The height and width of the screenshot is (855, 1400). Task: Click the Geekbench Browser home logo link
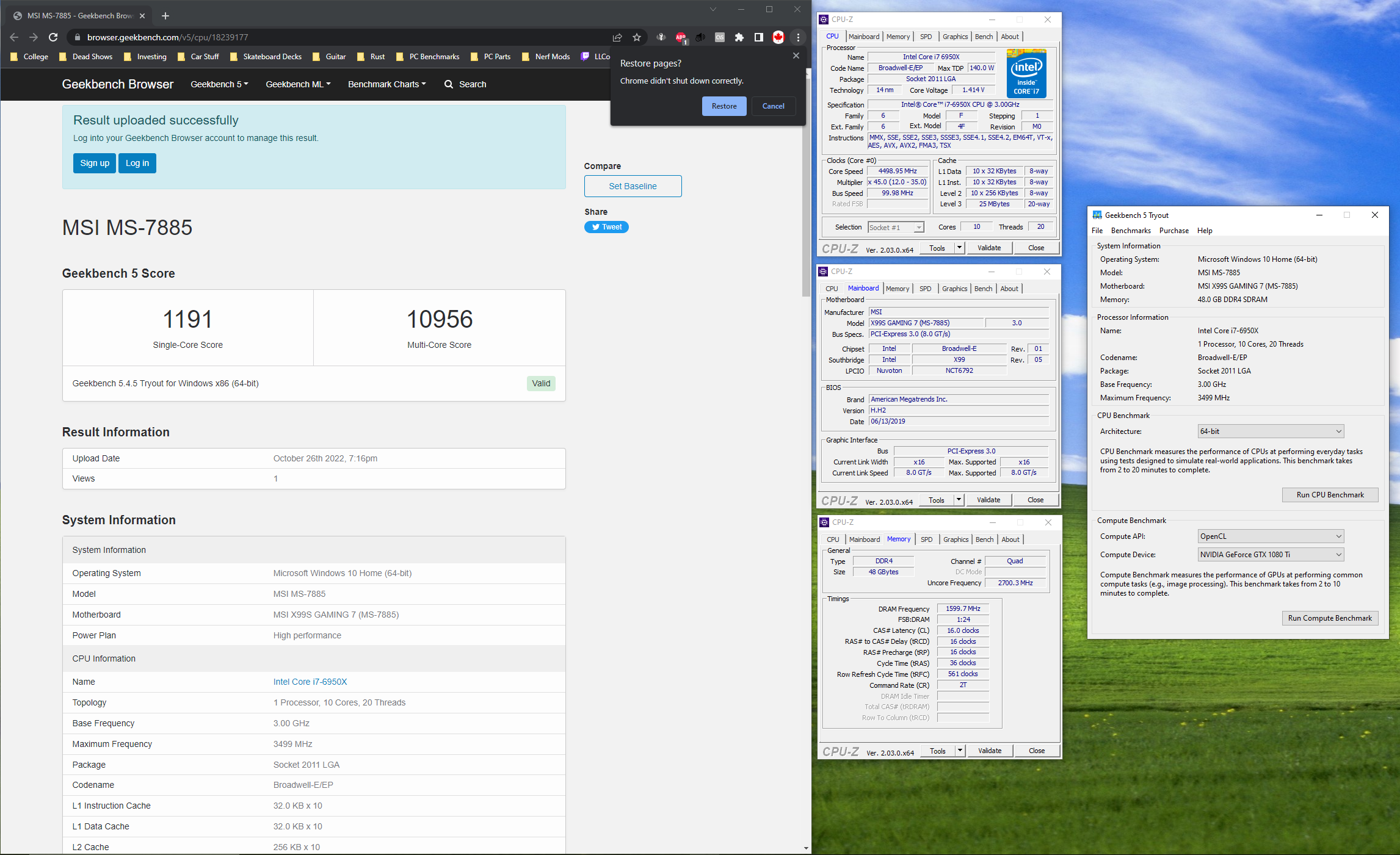118,84
